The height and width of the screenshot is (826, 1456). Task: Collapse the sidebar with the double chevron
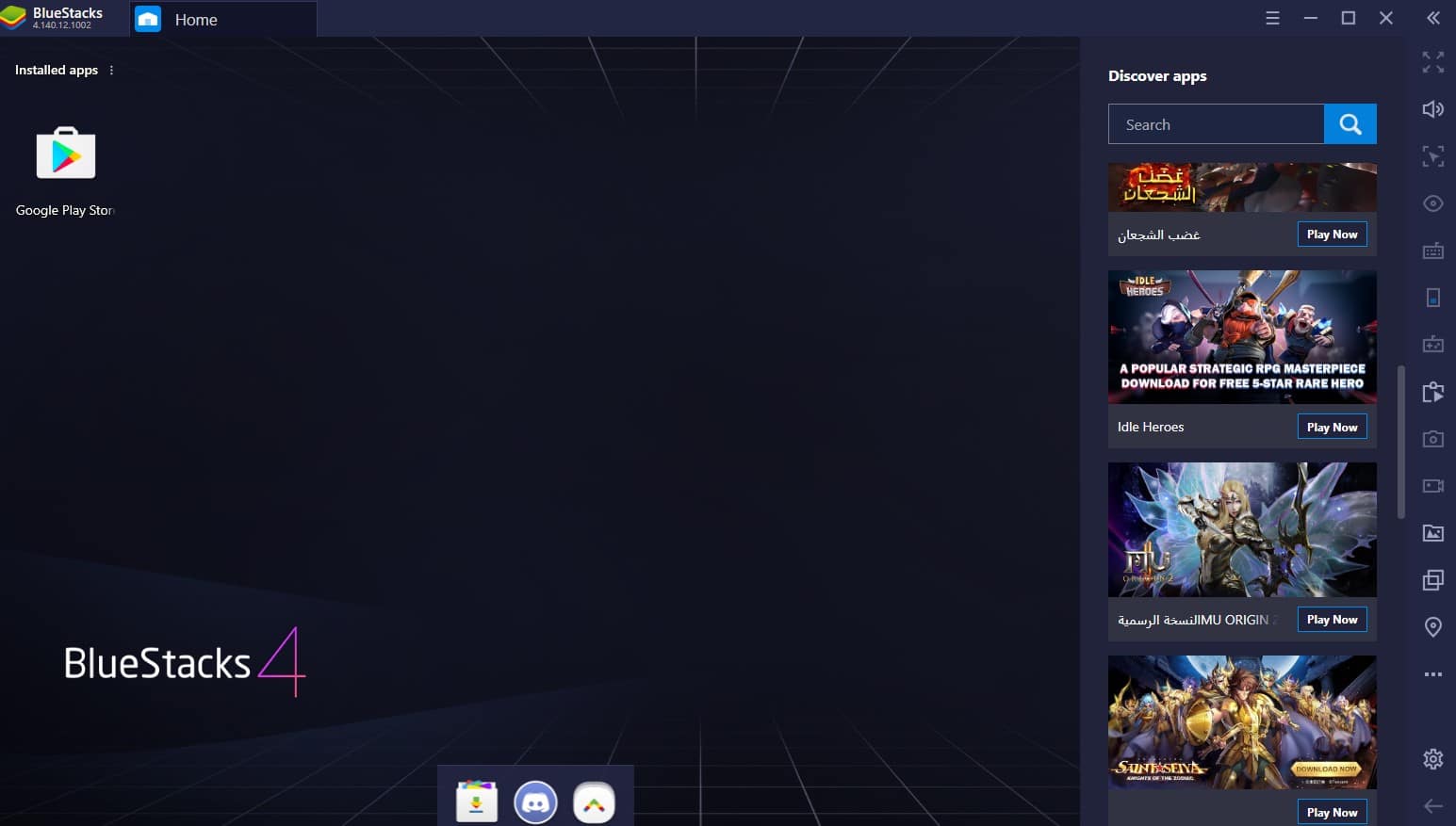[1432, 18]
